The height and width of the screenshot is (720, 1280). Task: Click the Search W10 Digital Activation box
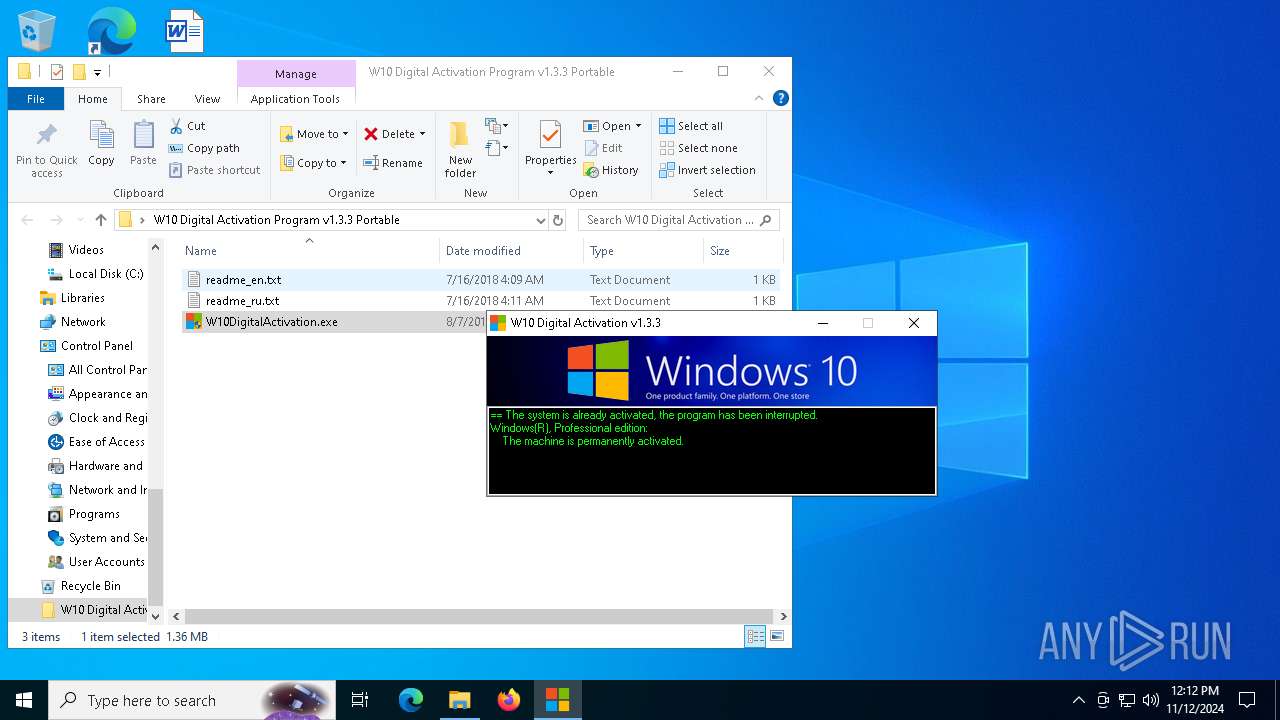click(679, 220)
